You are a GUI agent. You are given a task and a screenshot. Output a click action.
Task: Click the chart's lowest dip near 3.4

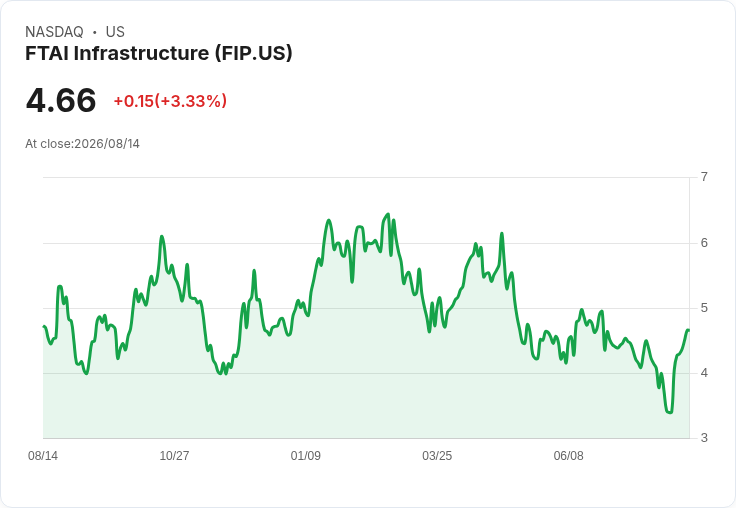click(x=669, y=412)
